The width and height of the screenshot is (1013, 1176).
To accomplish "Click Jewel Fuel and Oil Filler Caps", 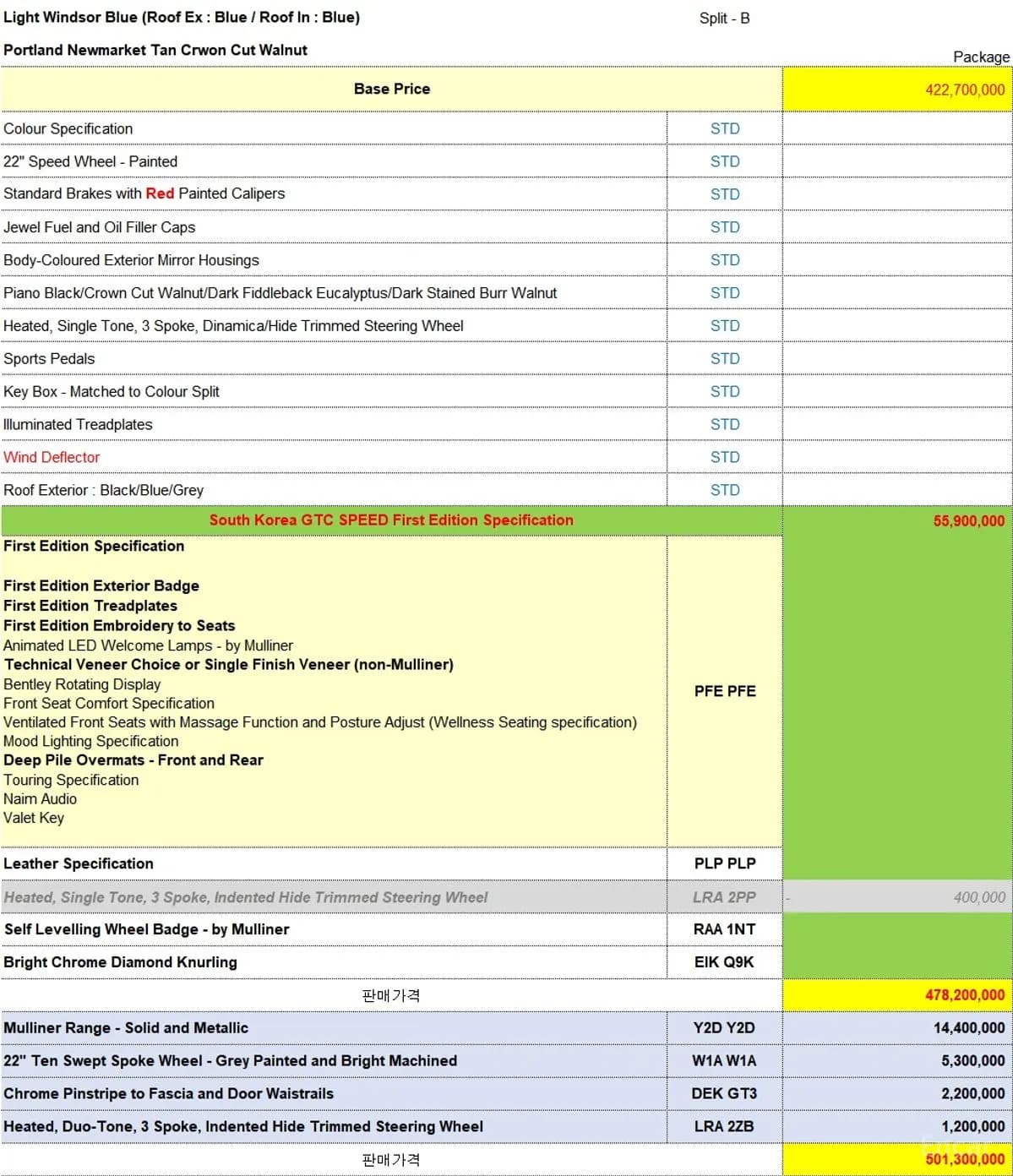I will (x=100, y=227).
